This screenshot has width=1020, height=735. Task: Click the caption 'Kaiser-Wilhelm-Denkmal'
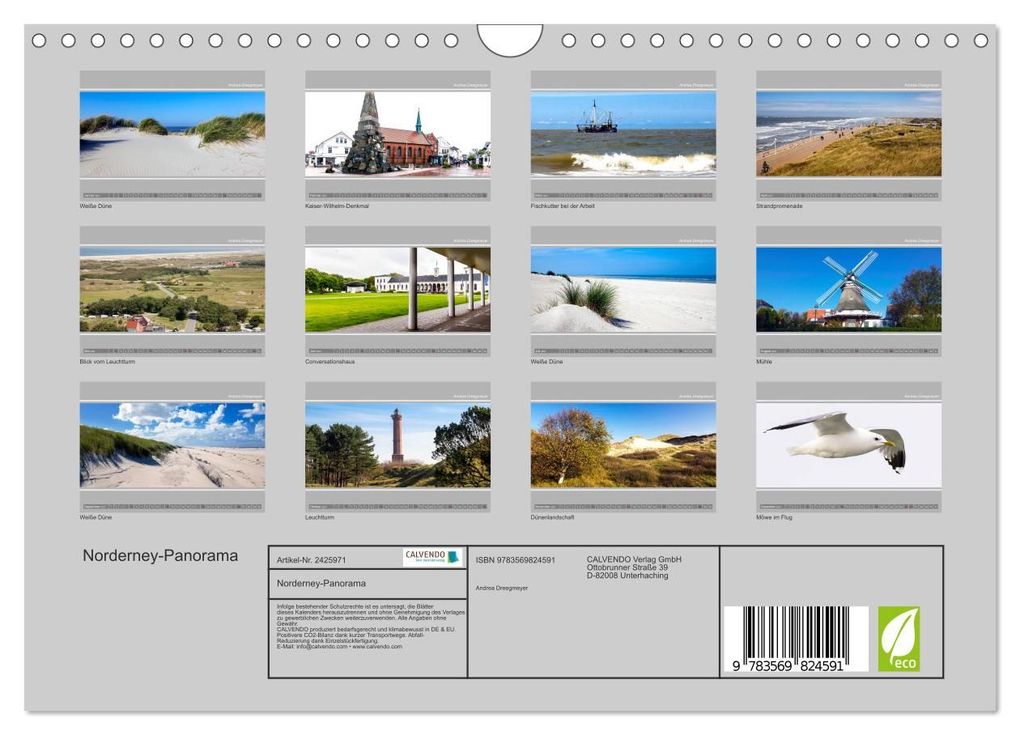[337, 206]
